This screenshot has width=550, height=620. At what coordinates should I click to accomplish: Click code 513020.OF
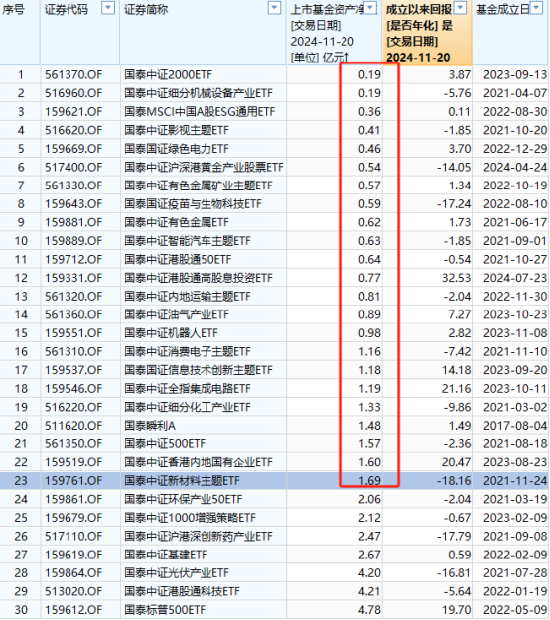pyautogui.click(x=74, y=591)
